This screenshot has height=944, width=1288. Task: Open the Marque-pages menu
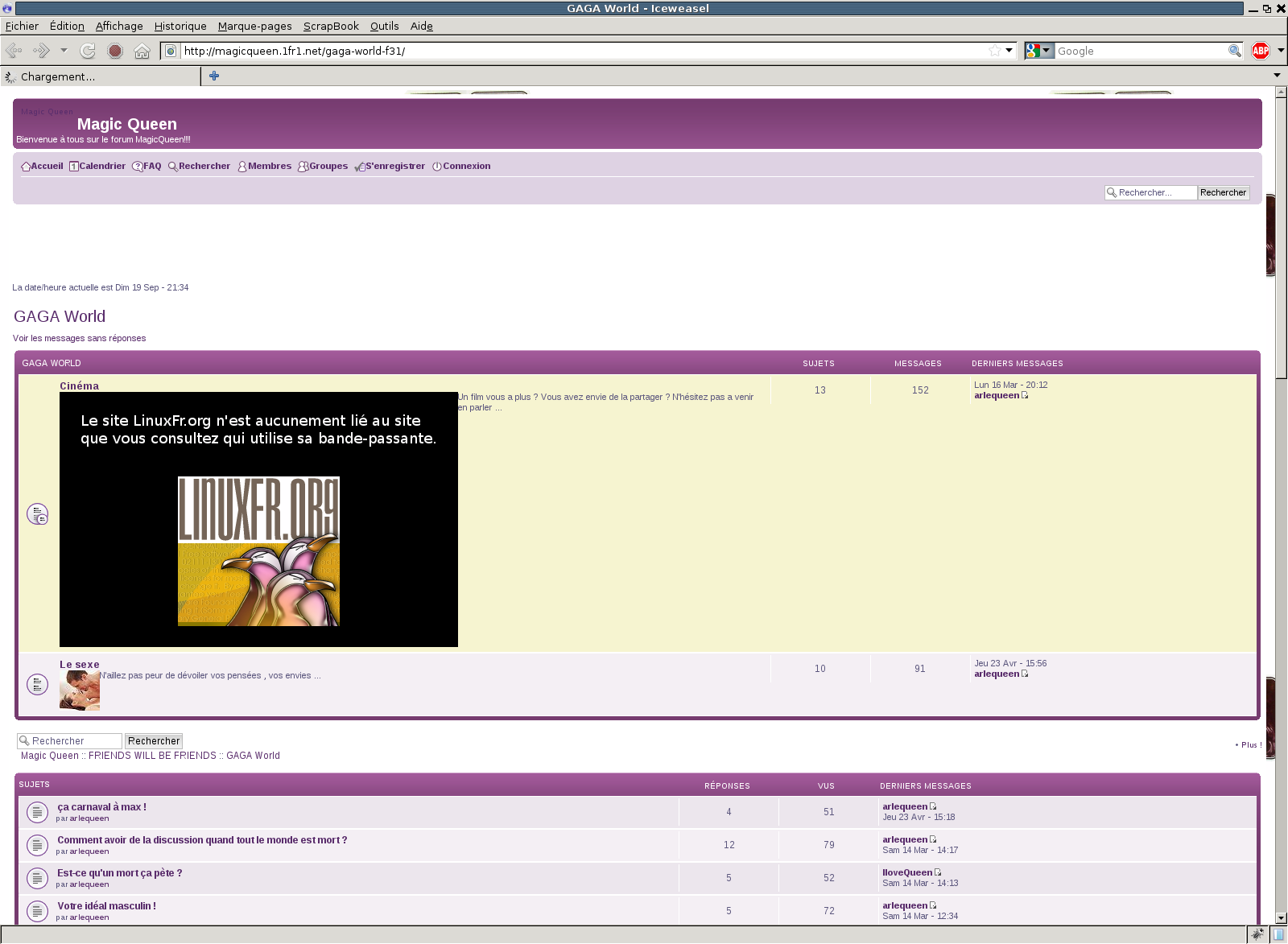(x=254, y=26)
